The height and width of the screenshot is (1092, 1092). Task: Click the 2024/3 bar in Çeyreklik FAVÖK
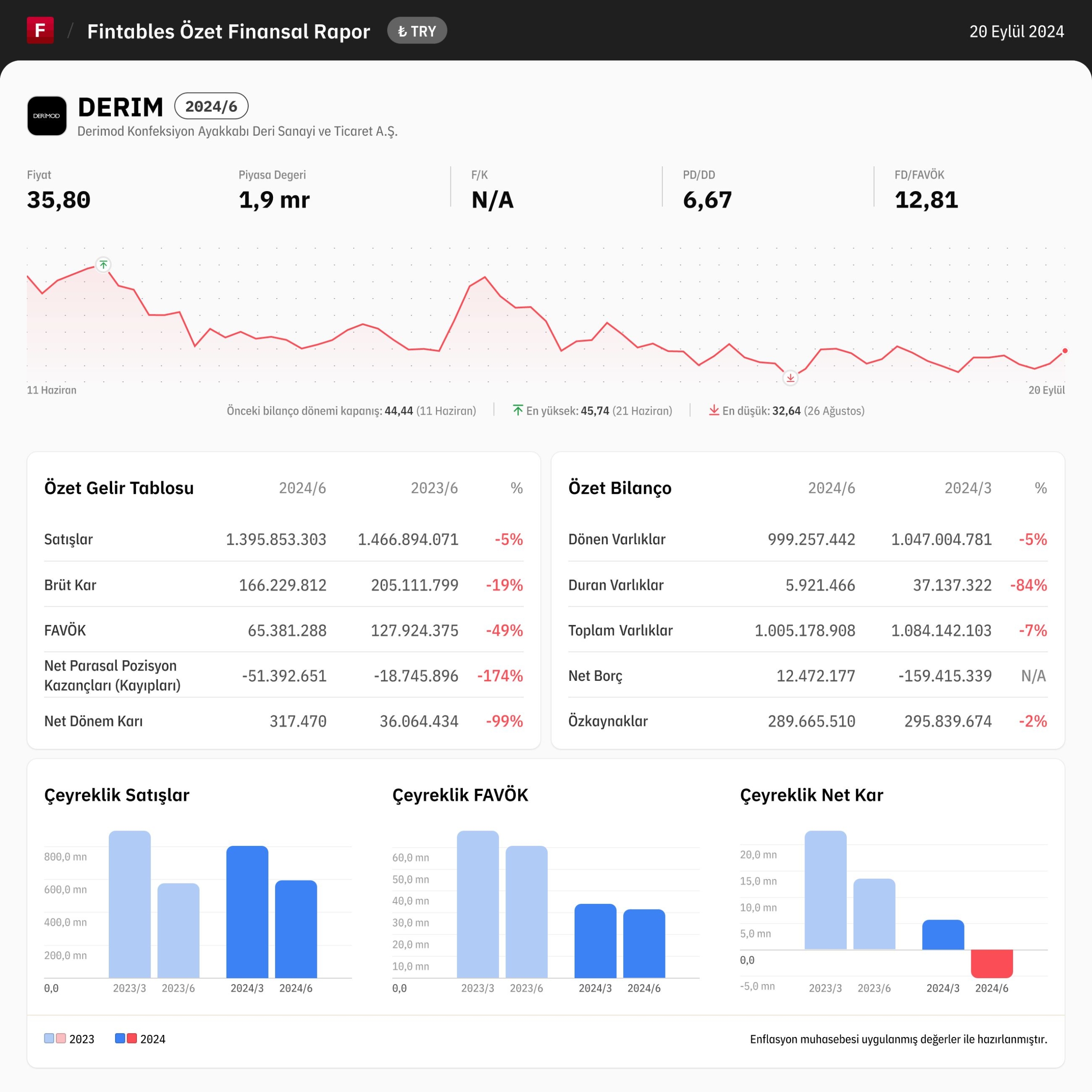tap(595, 941)
